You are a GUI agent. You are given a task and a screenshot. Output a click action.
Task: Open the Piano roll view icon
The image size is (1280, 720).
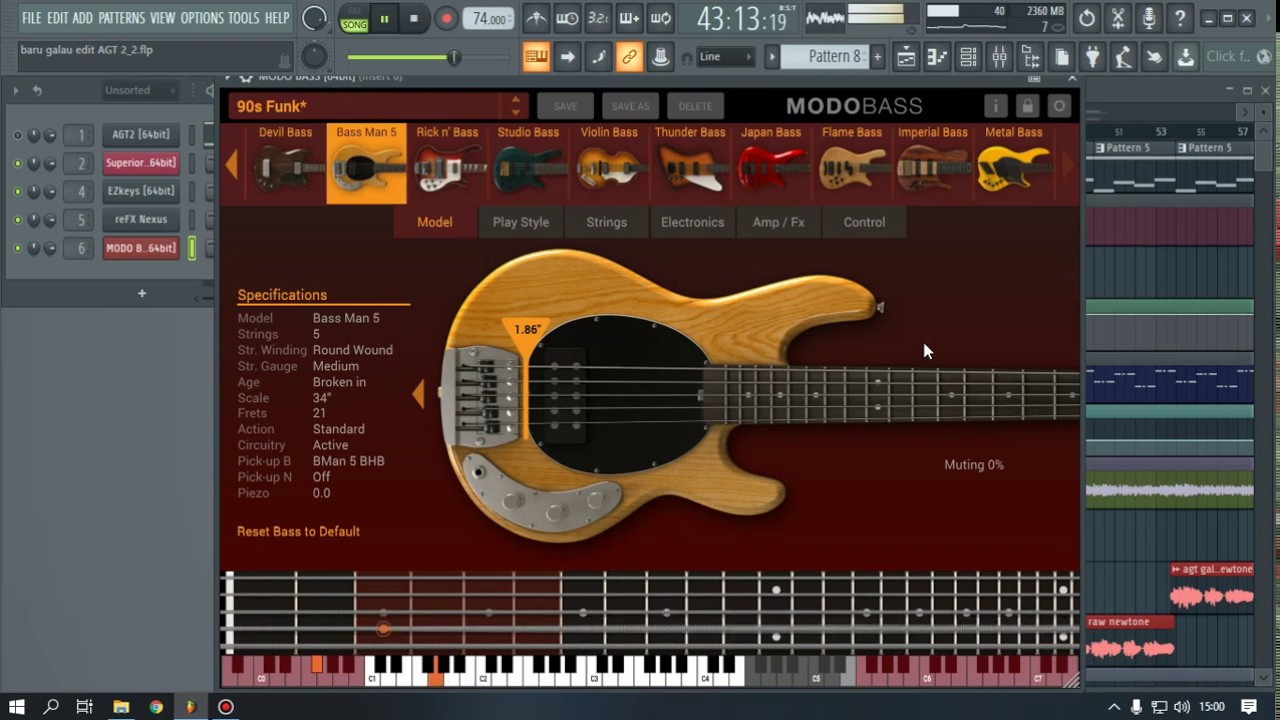937,57
